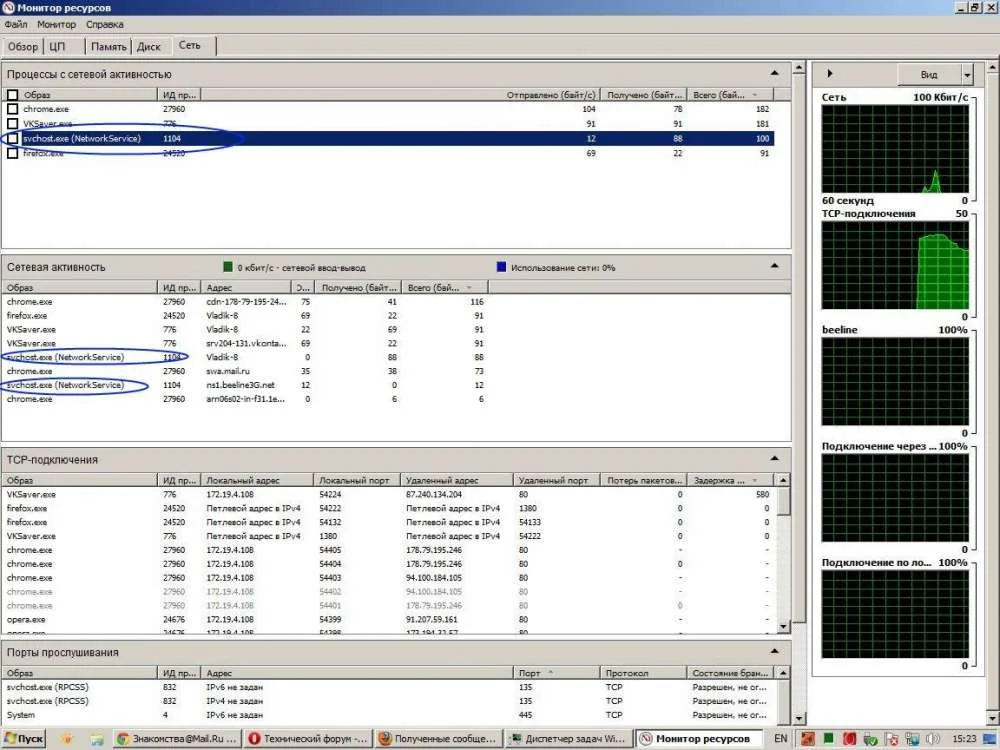Sort by 'Локальный порт' column header
This screenshot has width=1000, height=750.
coord(357,480)
